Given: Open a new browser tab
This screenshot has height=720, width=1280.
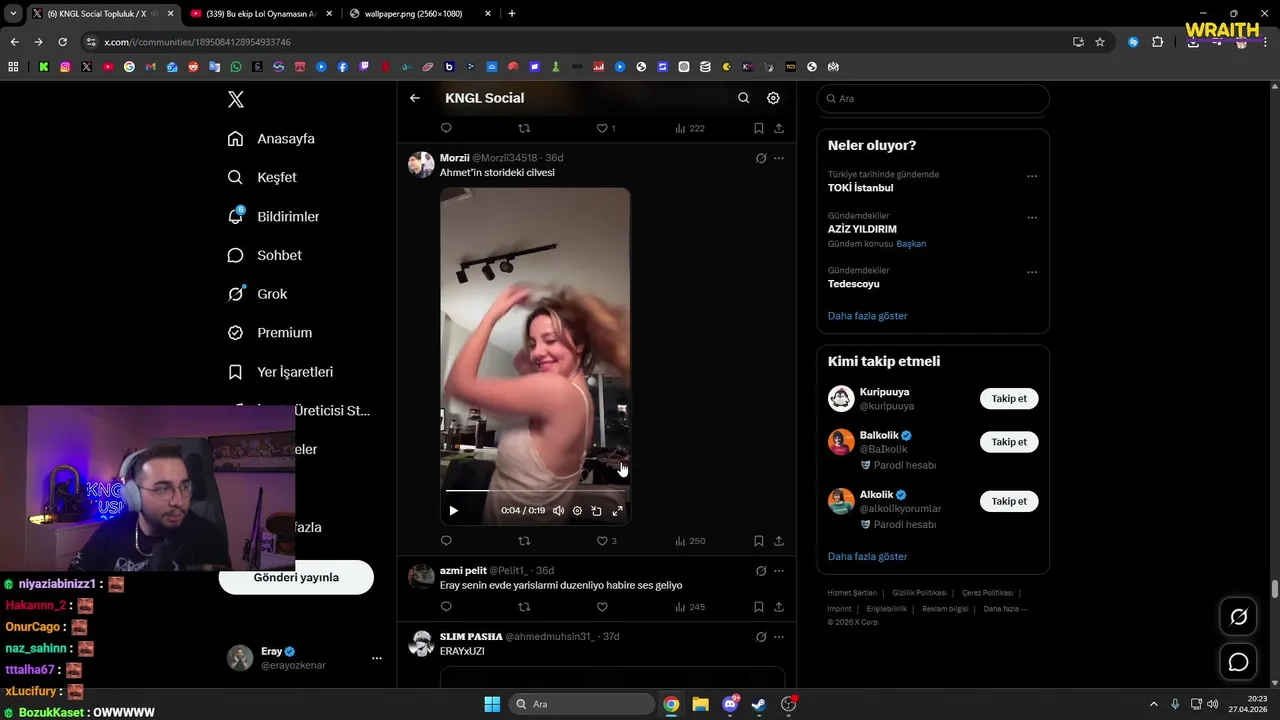Looking at the screenshot, I should coord(512,14).
